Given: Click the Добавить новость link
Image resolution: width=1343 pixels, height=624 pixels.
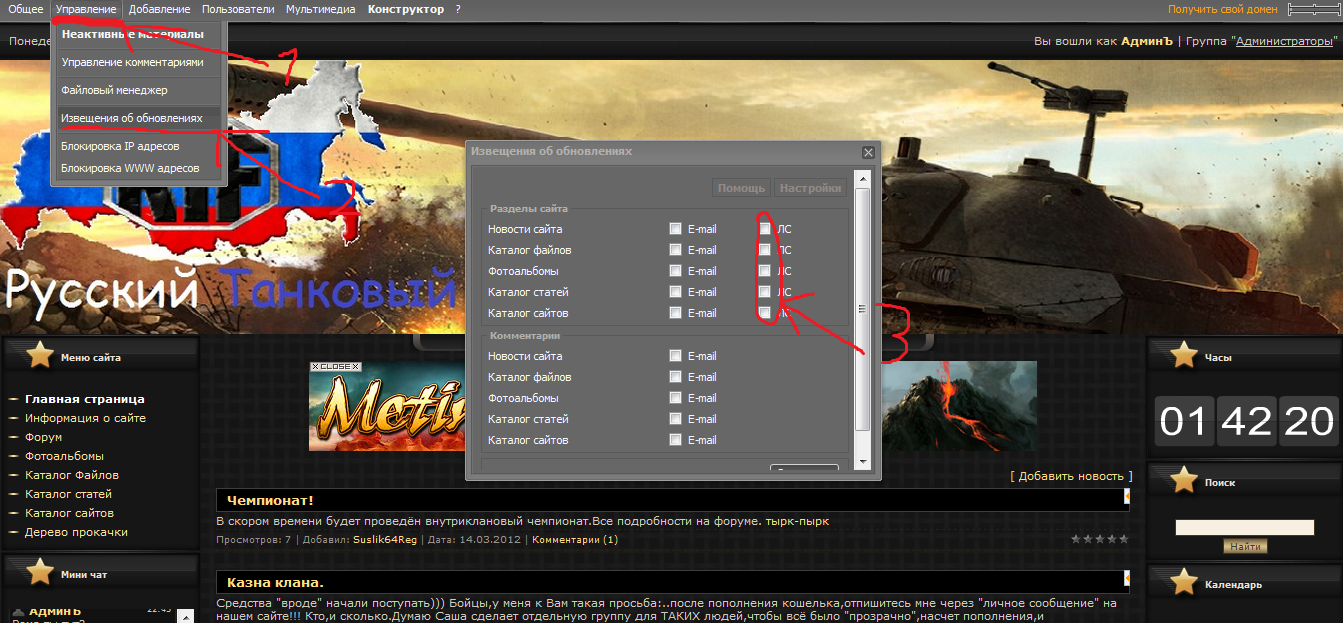Looking at the screenshot, I should [x=1072, y=476].
